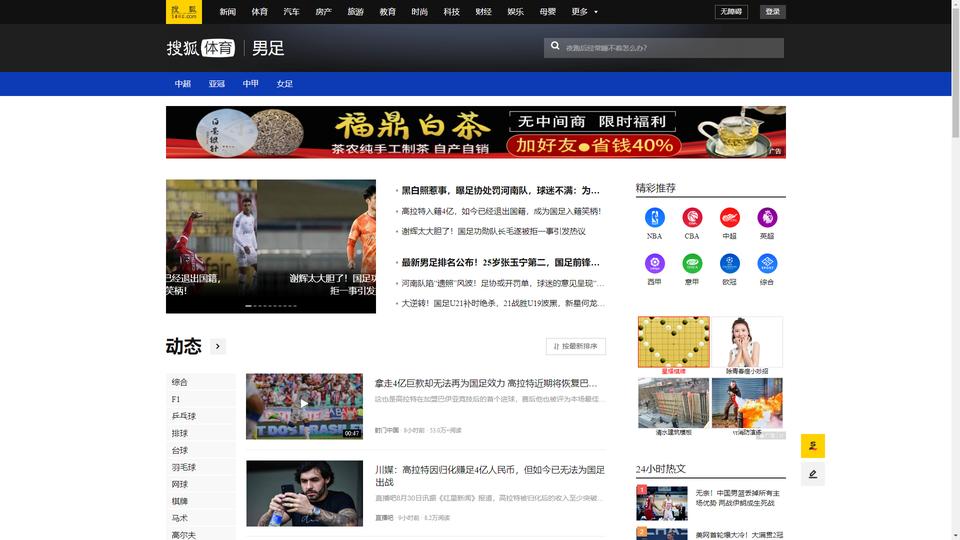
Task: Select 台球 in the category list
Action: [x=179, y=451]
